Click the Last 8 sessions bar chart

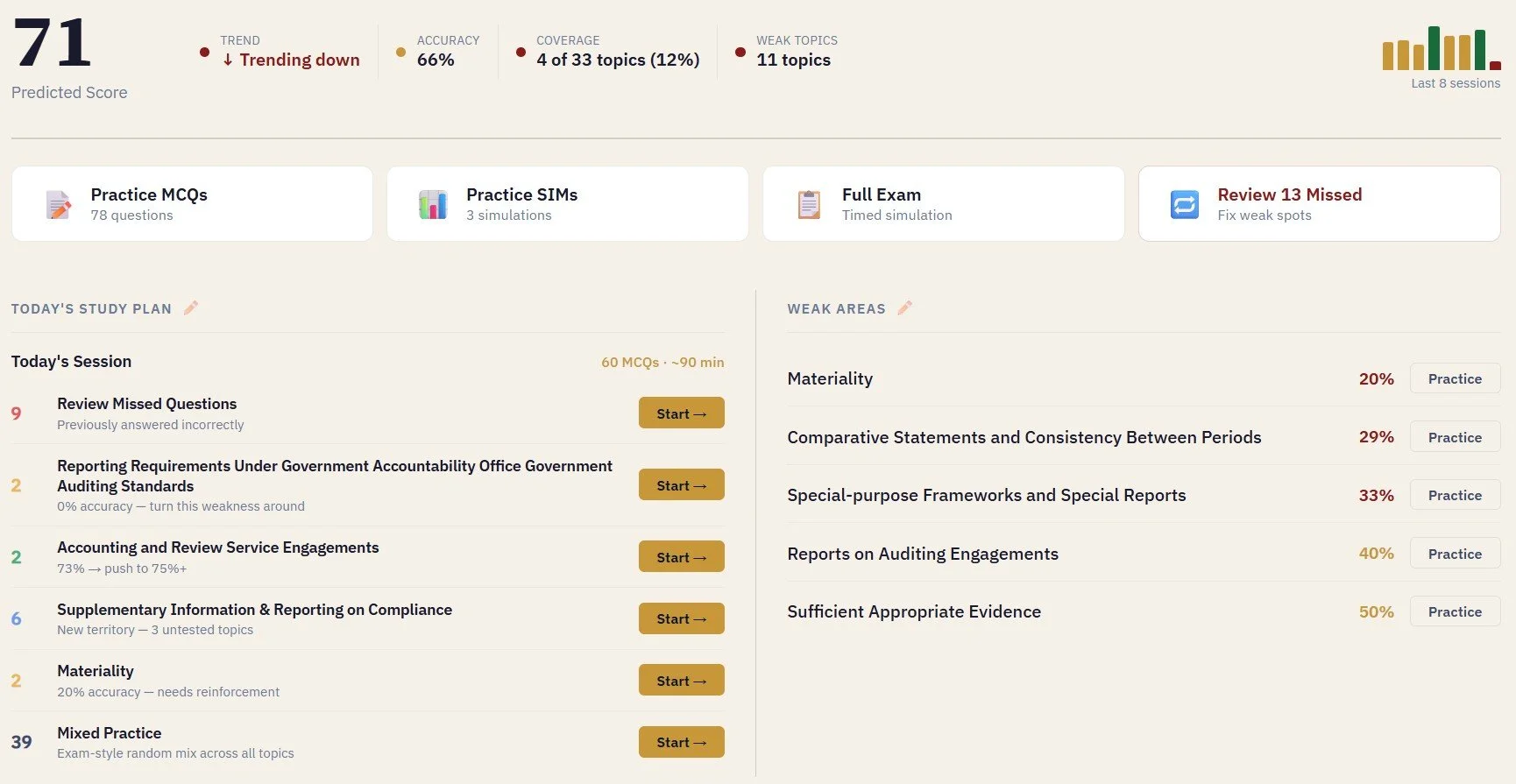(x=1442, y=48)
